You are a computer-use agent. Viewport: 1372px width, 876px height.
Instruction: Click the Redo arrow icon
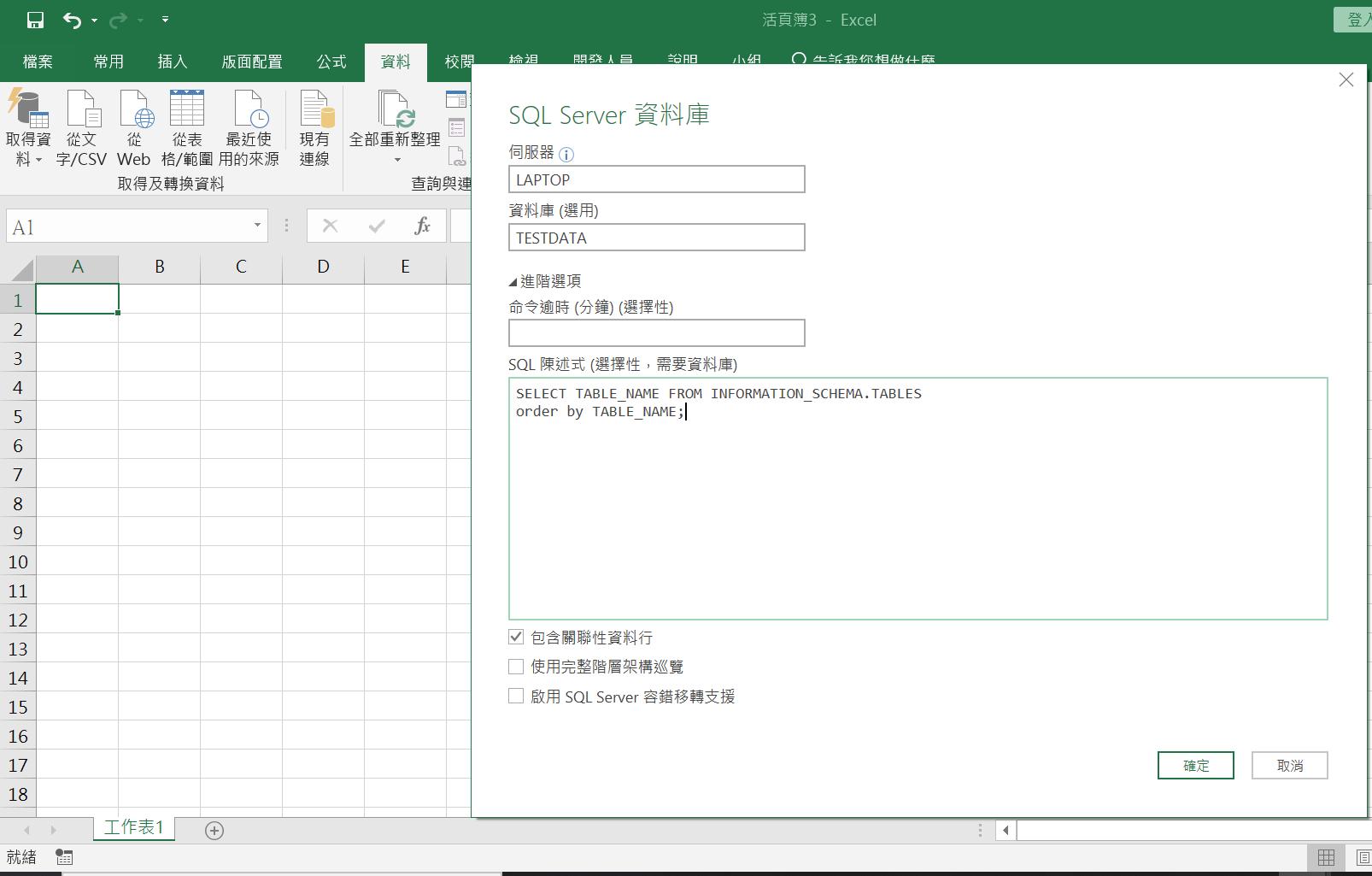(119, 20)
